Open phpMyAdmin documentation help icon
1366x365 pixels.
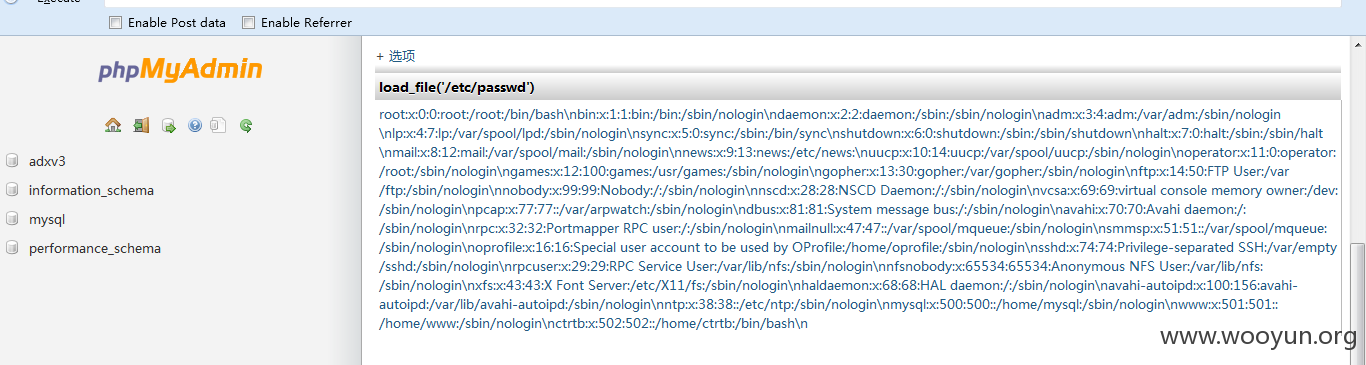pyautogui.click(x=195, y=126)
